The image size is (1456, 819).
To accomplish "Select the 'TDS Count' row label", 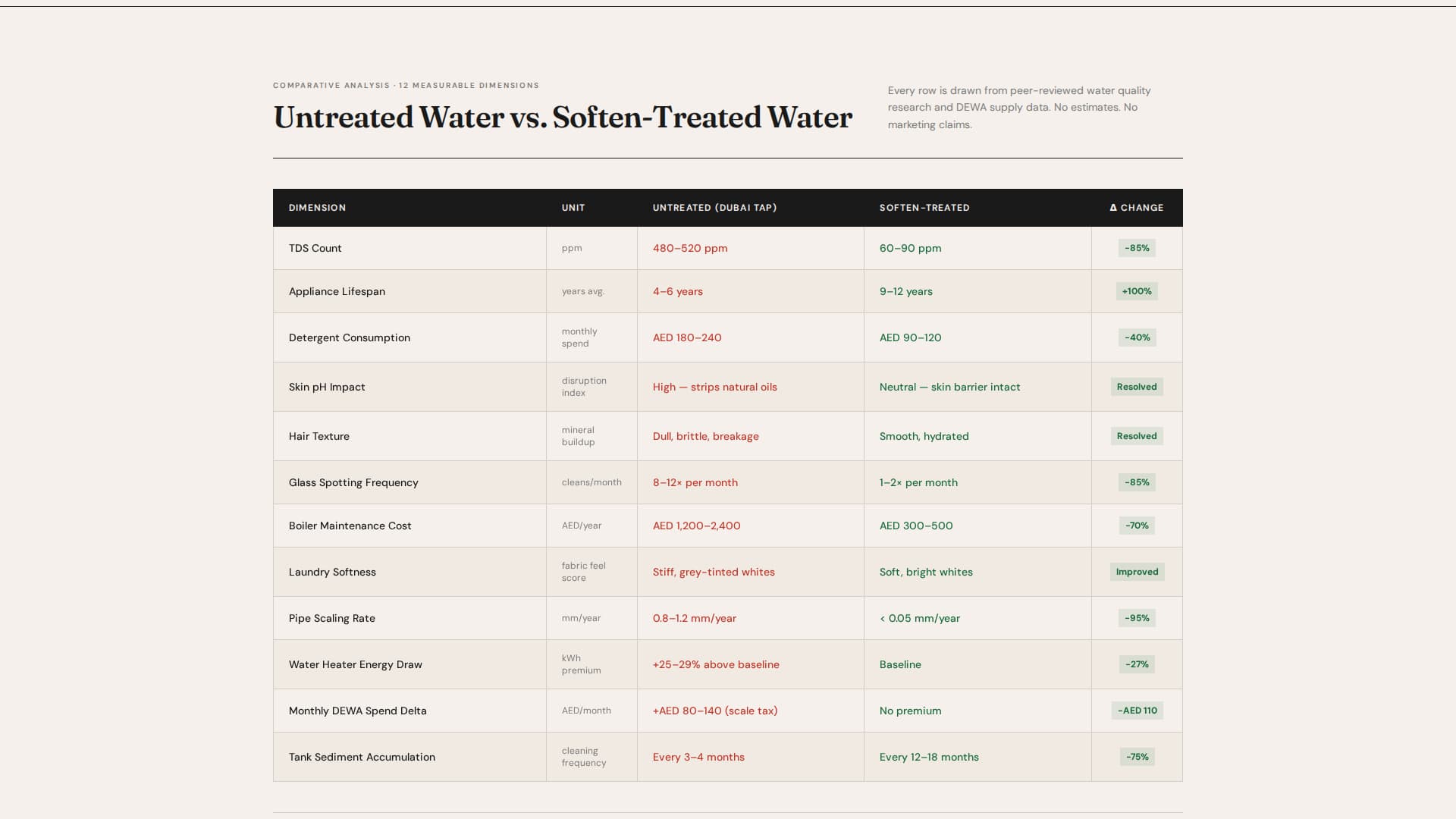I will tap(315, 248).
